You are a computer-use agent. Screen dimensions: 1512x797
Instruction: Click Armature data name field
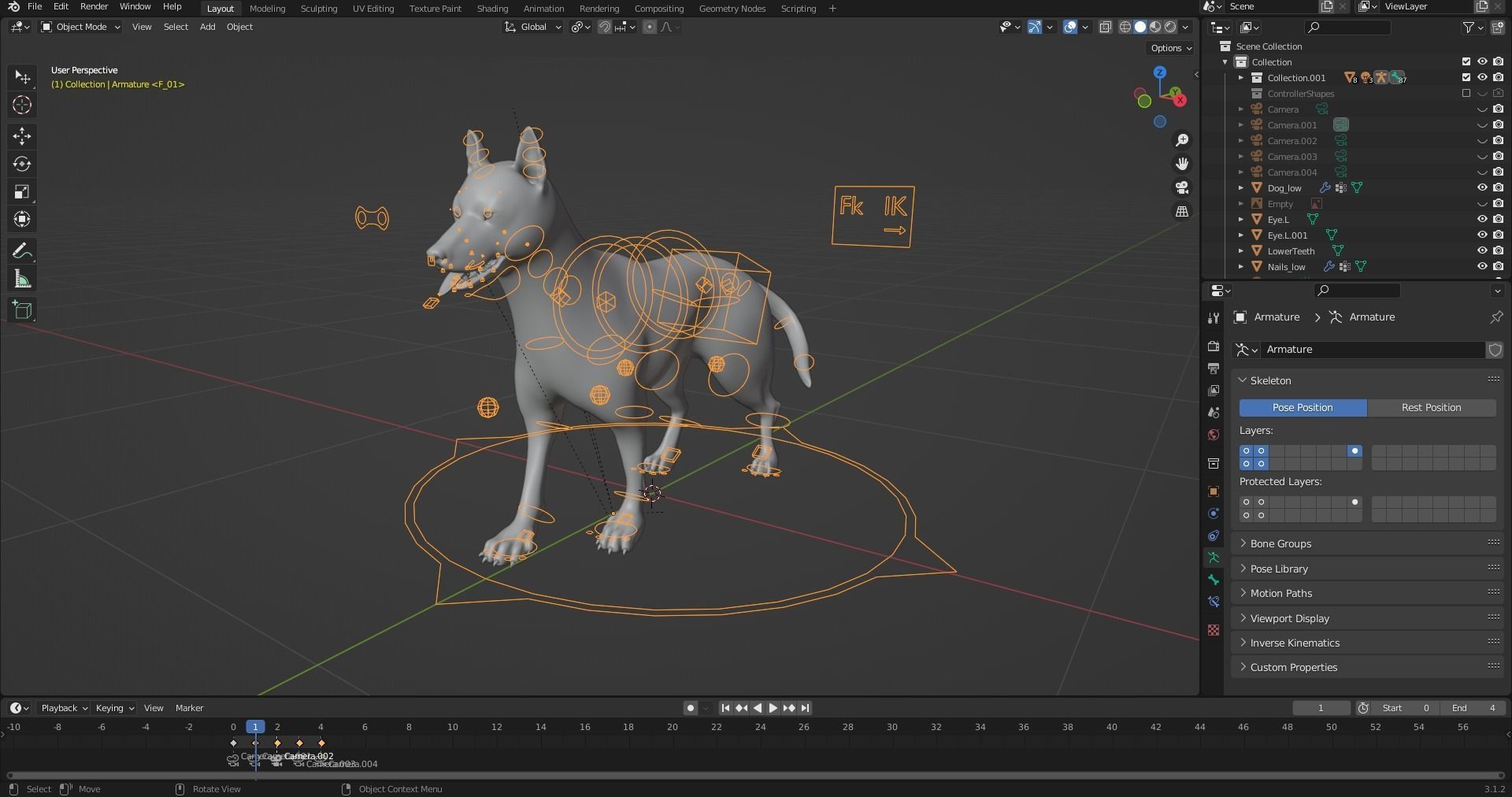tap(1373, 350)
